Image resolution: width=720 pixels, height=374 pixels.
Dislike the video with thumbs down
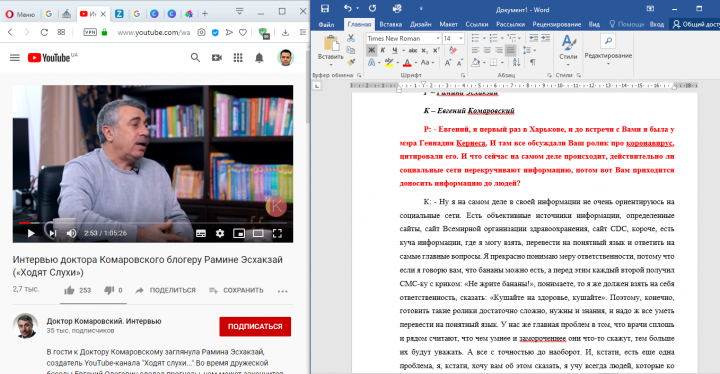click(x=109, y=290)
